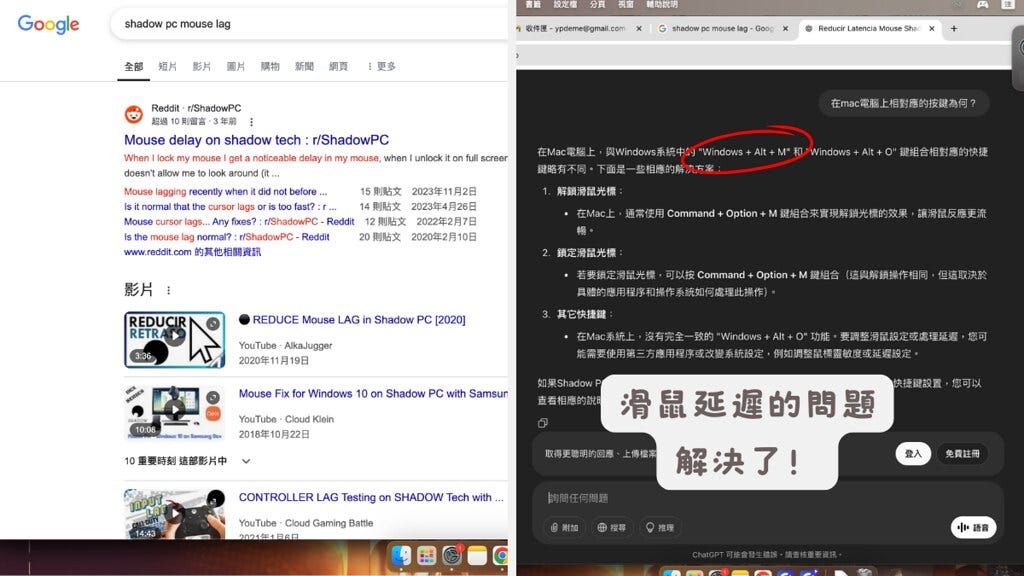Image resolution: width=1024 pixels, height=576 pixels.
Task: Switch to the shadow pc mouse lag tab
Action: click(x=716, y=29)
